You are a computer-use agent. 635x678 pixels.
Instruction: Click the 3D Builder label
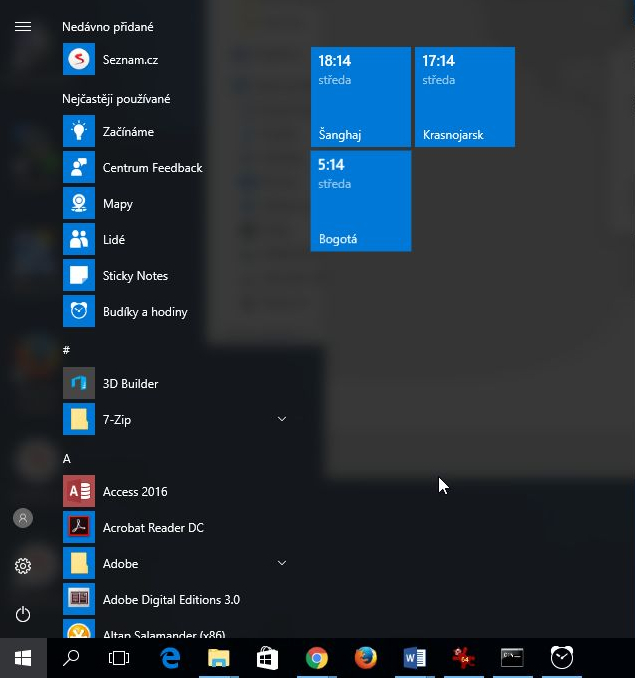point(130,384)
